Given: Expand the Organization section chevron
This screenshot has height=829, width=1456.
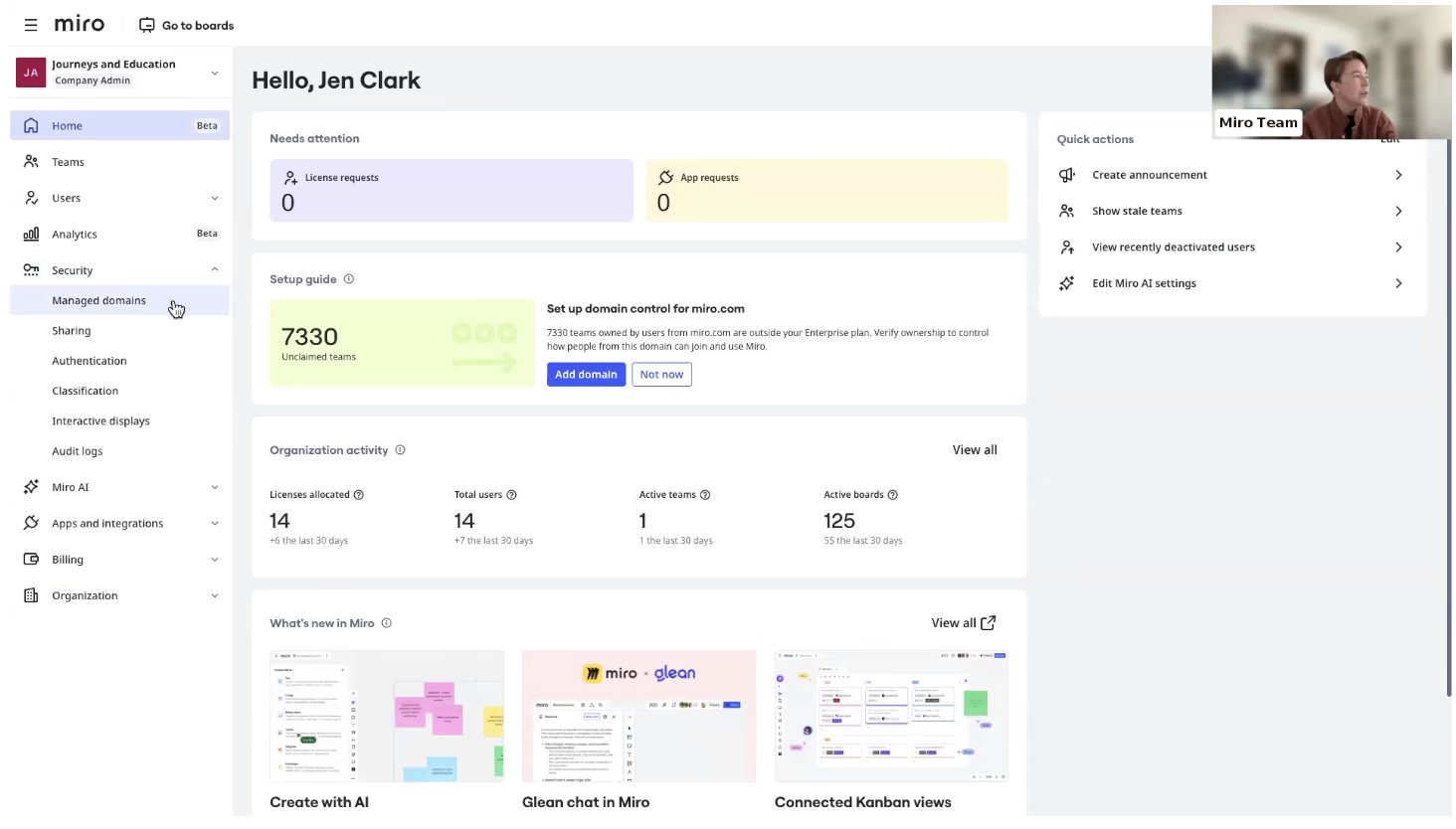Looking at the screenshot, I should [x=215, y=595].
